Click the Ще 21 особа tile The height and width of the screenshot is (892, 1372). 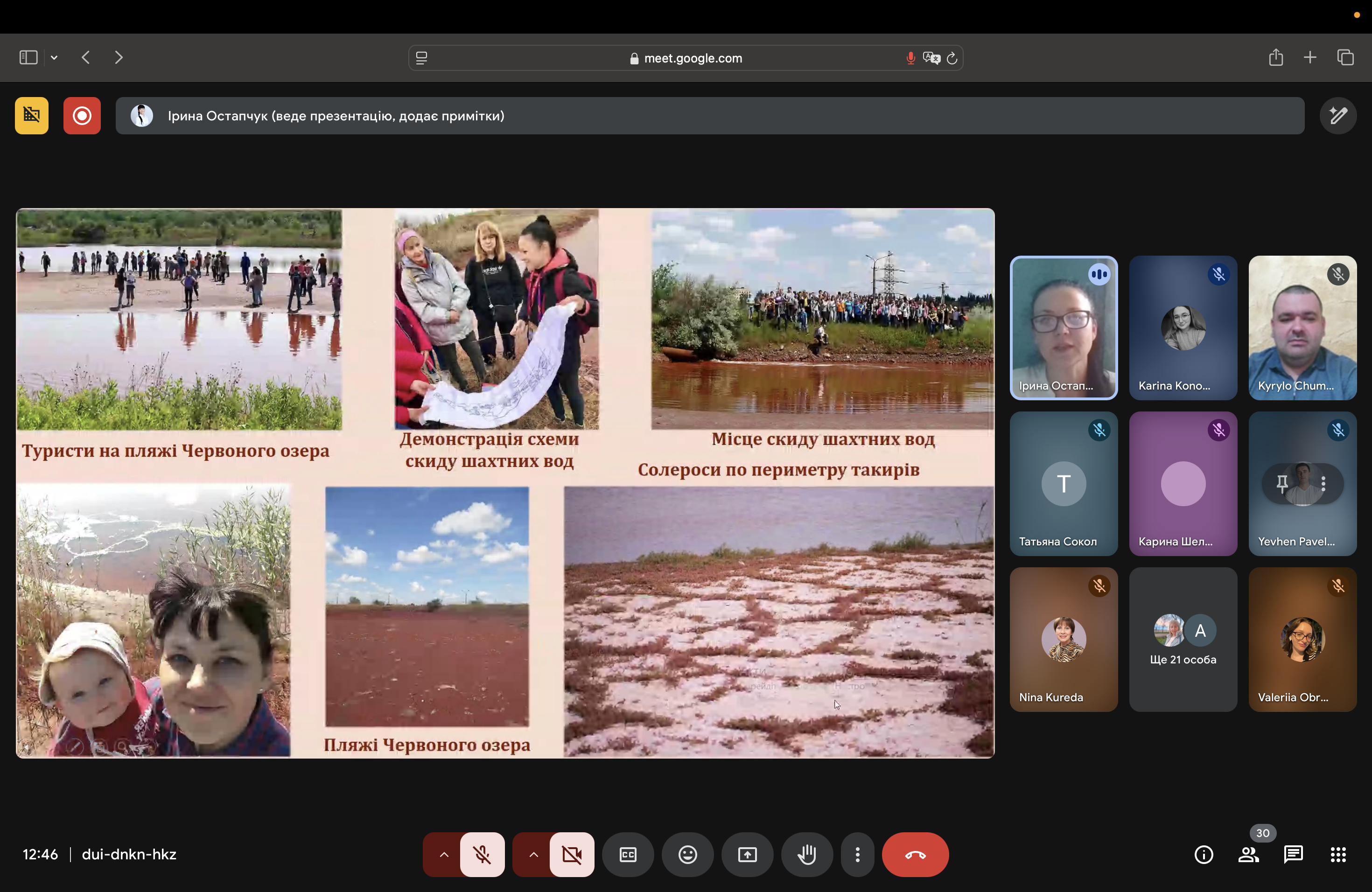1183,640
